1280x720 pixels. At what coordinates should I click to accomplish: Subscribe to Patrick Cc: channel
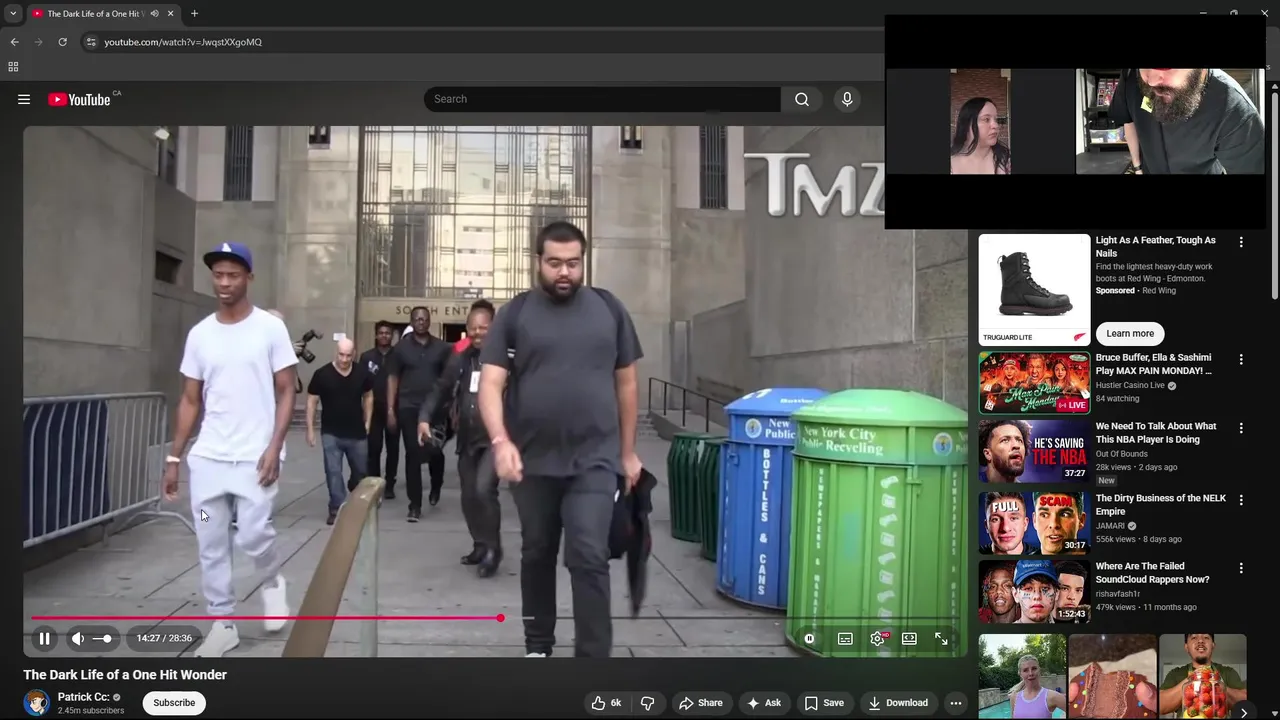[174, 703]
